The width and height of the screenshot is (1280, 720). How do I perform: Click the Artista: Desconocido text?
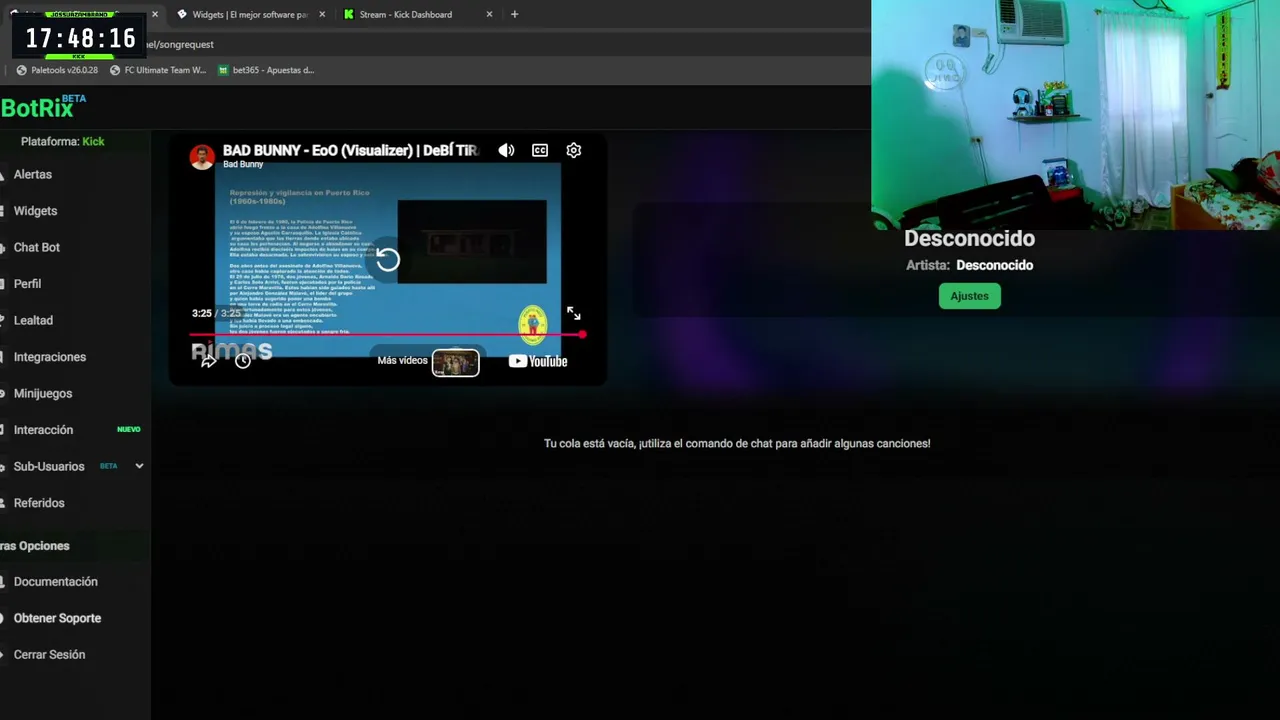tap(969, 265)
